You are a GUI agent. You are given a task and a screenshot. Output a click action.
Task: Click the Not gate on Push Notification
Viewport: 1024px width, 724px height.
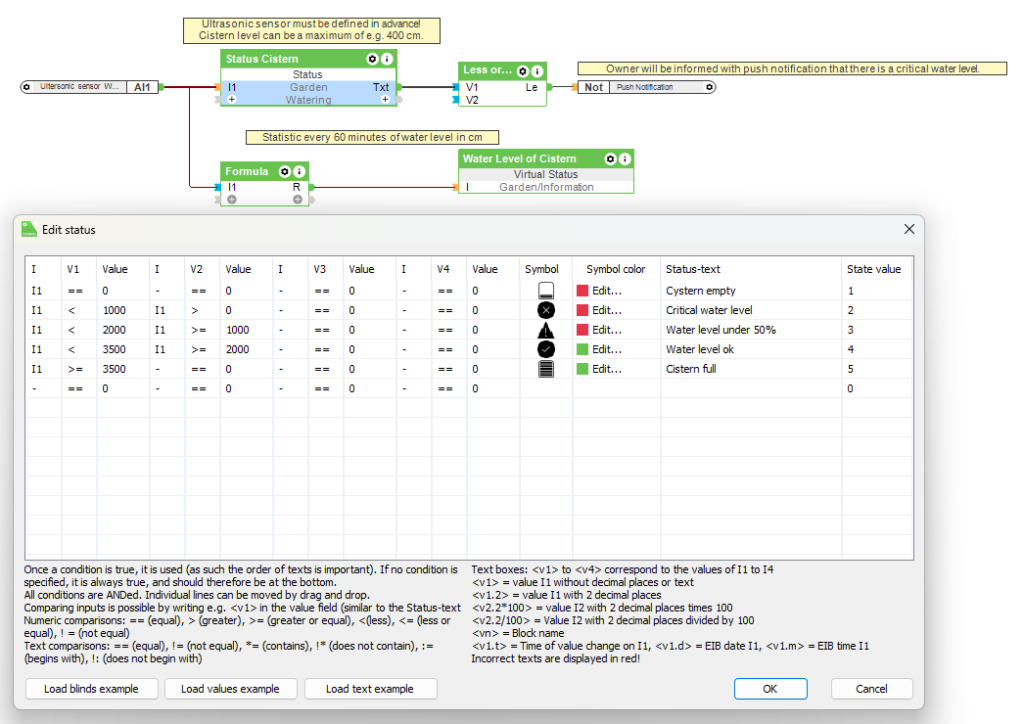594,87
